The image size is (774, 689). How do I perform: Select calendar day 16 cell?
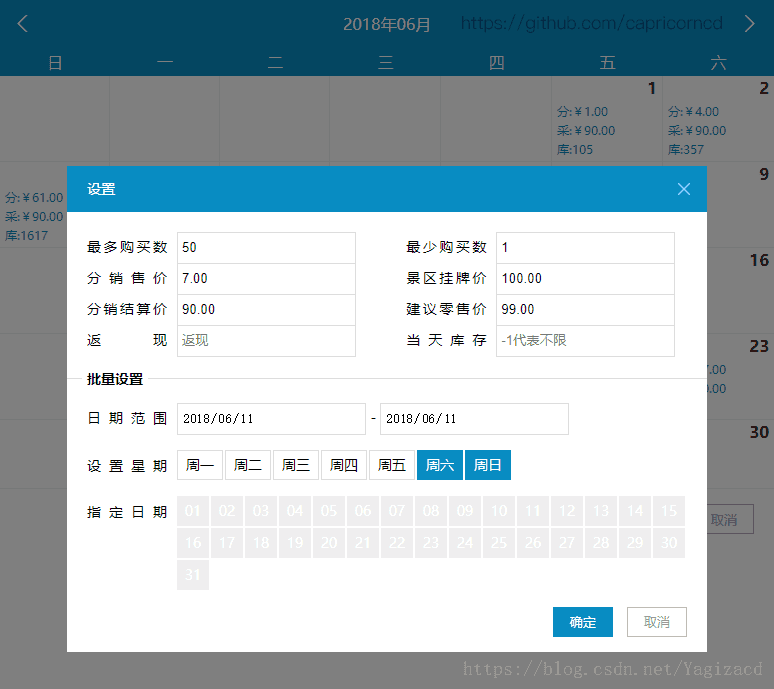click(x=740, y=291)
